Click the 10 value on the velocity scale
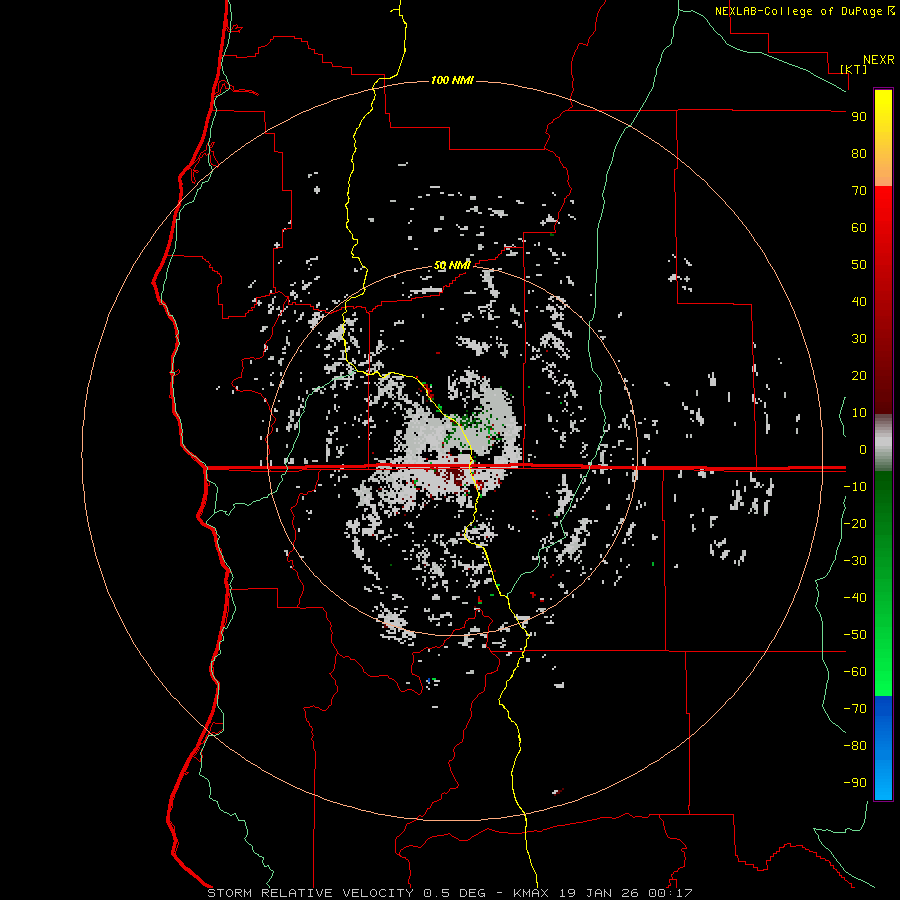 click(859, 413)
